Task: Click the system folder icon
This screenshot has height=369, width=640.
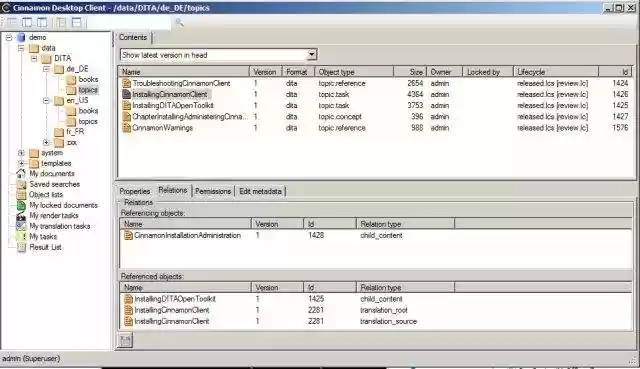Action: click(34, 153)
